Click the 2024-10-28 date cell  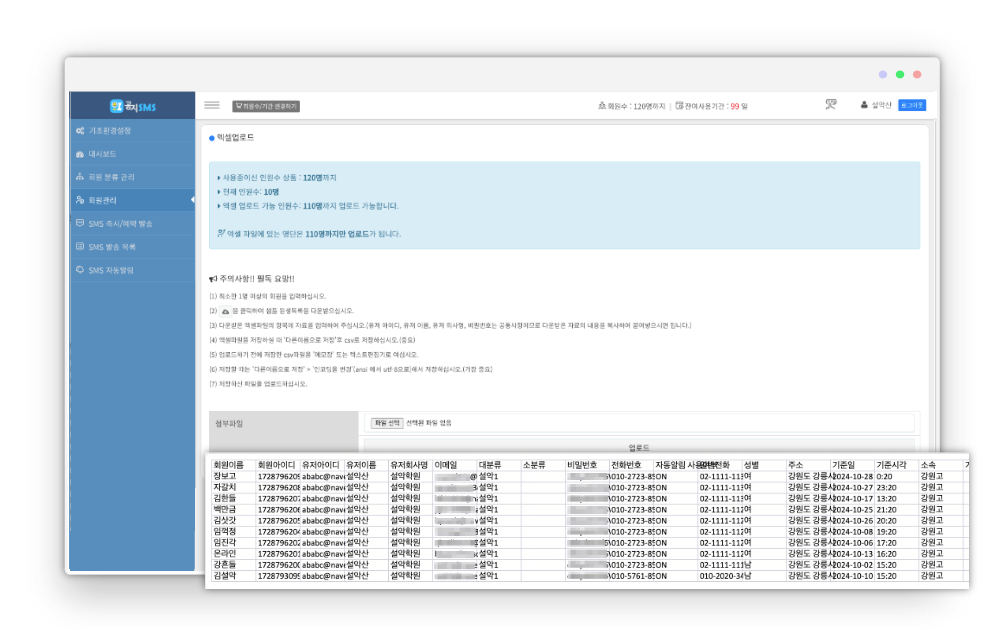[x=853, y=476]
